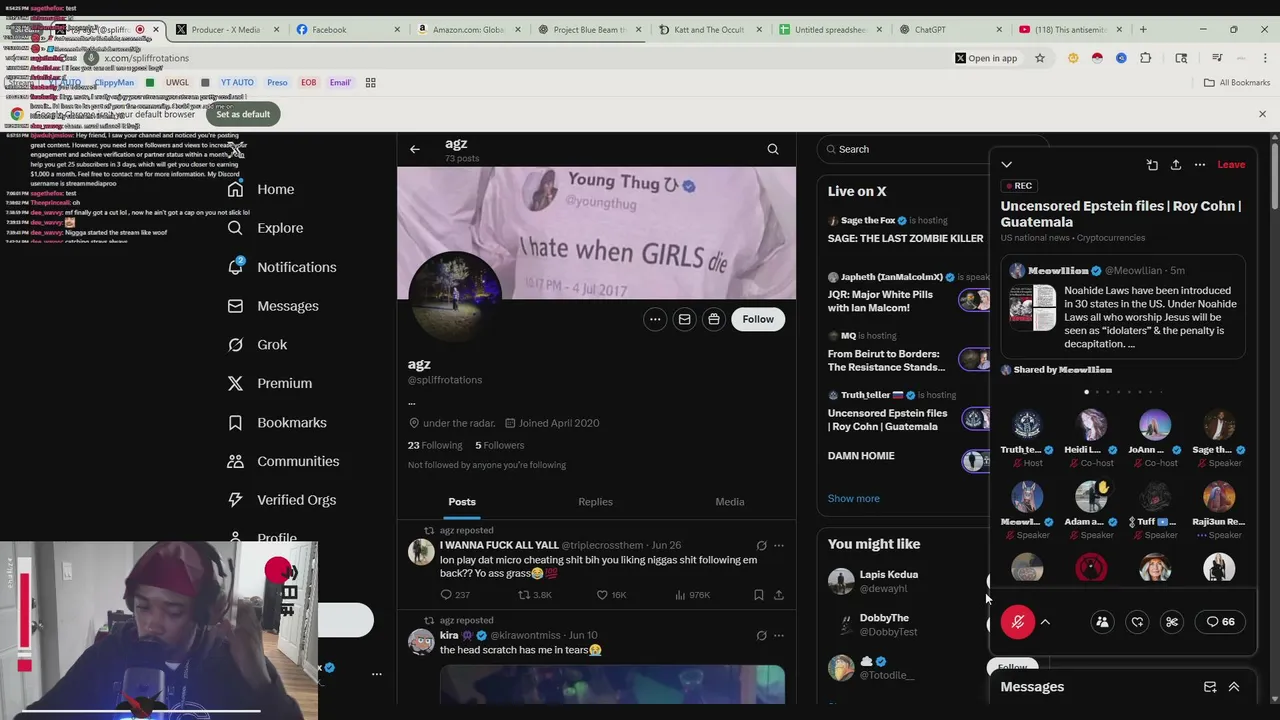1280x720 pixels.
Task: Open Messages in the X sidebar
Action: [x=272, y=306]
